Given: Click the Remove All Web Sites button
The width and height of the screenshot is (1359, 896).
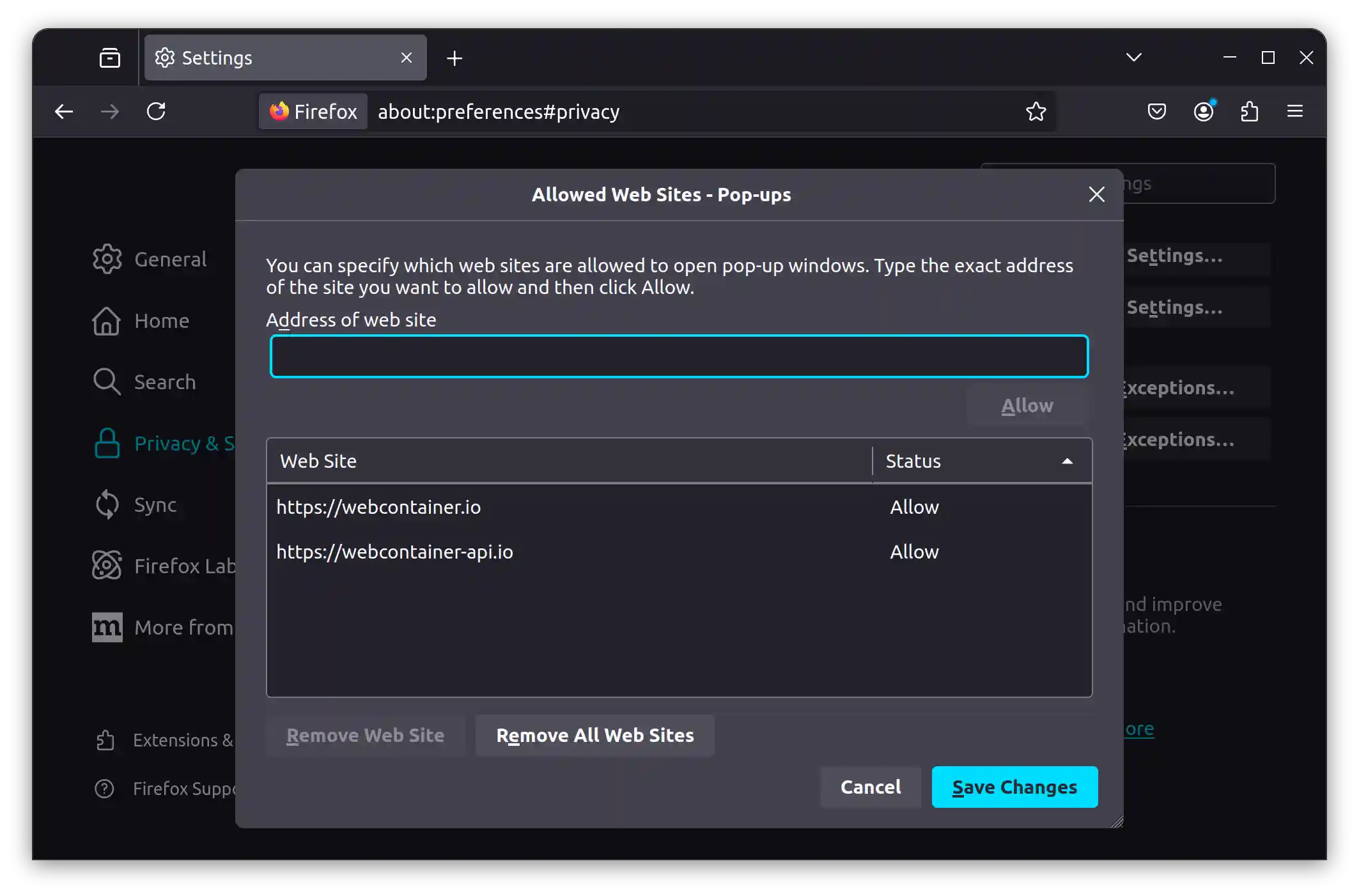Looking at the screenshot, I should pyautogui.click(x=594, y=735).
